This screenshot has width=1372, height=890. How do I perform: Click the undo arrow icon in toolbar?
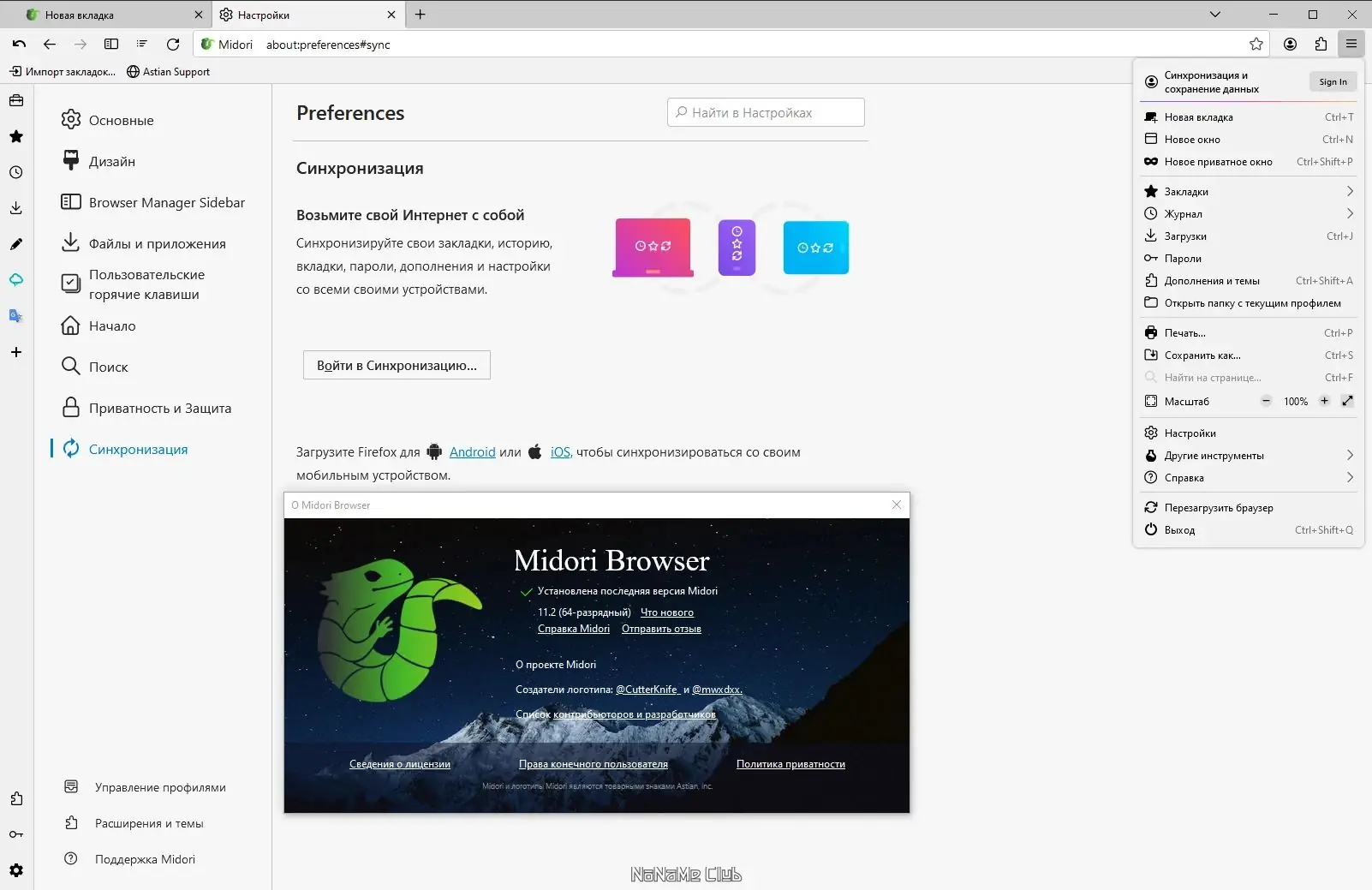point(19,45)
